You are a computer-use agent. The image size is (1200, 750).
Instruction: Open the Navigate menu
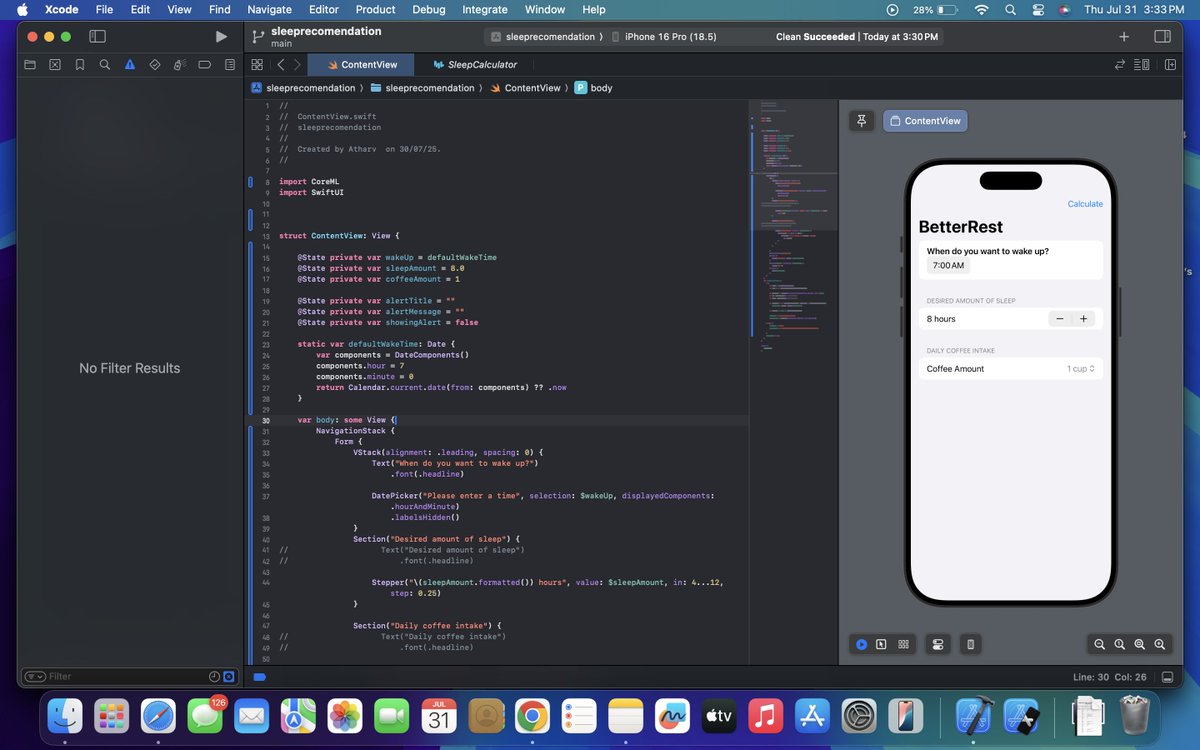[269, 9]
